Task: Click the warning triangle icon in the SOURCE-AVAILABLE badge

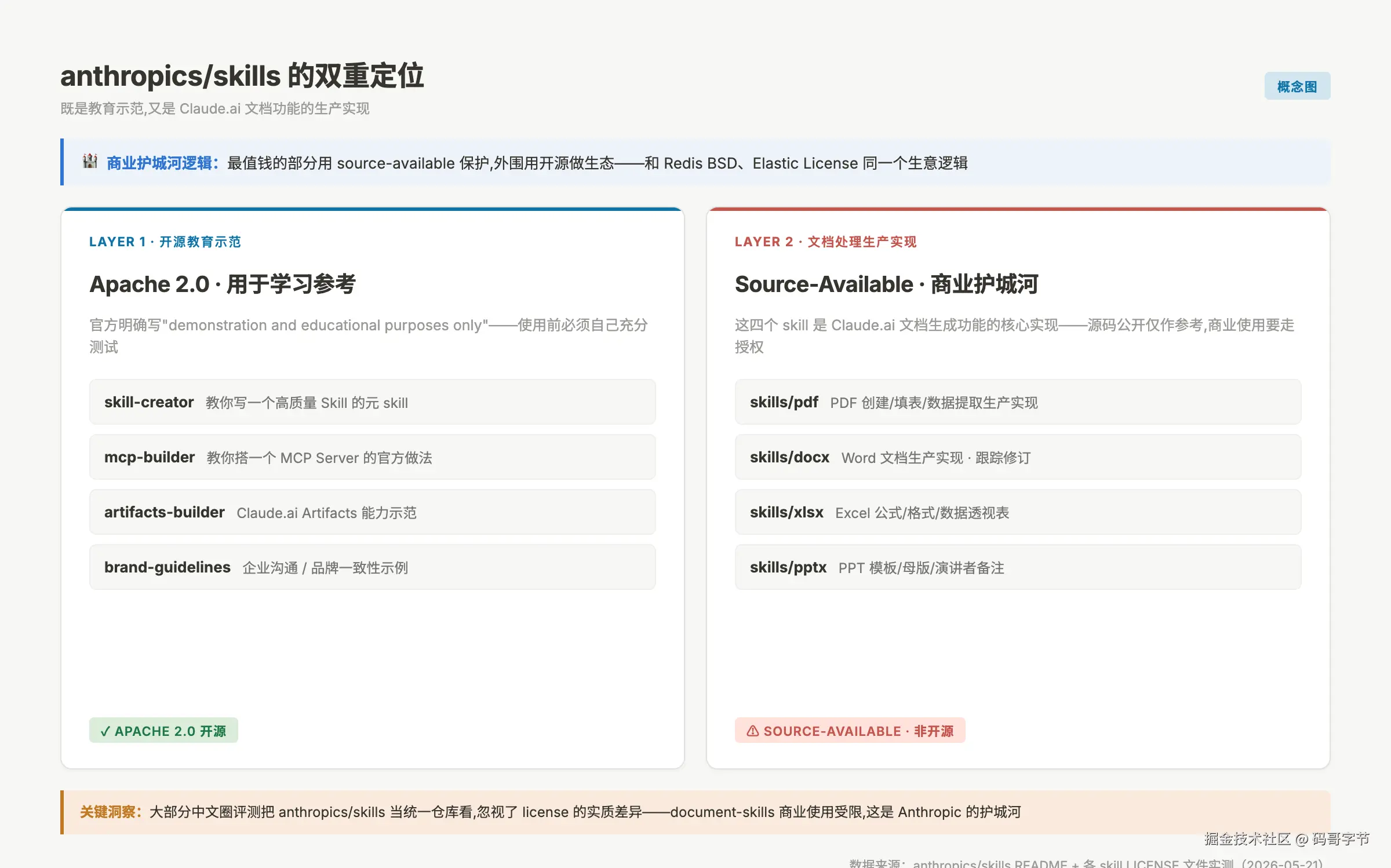Action: [x=752, y=731]
